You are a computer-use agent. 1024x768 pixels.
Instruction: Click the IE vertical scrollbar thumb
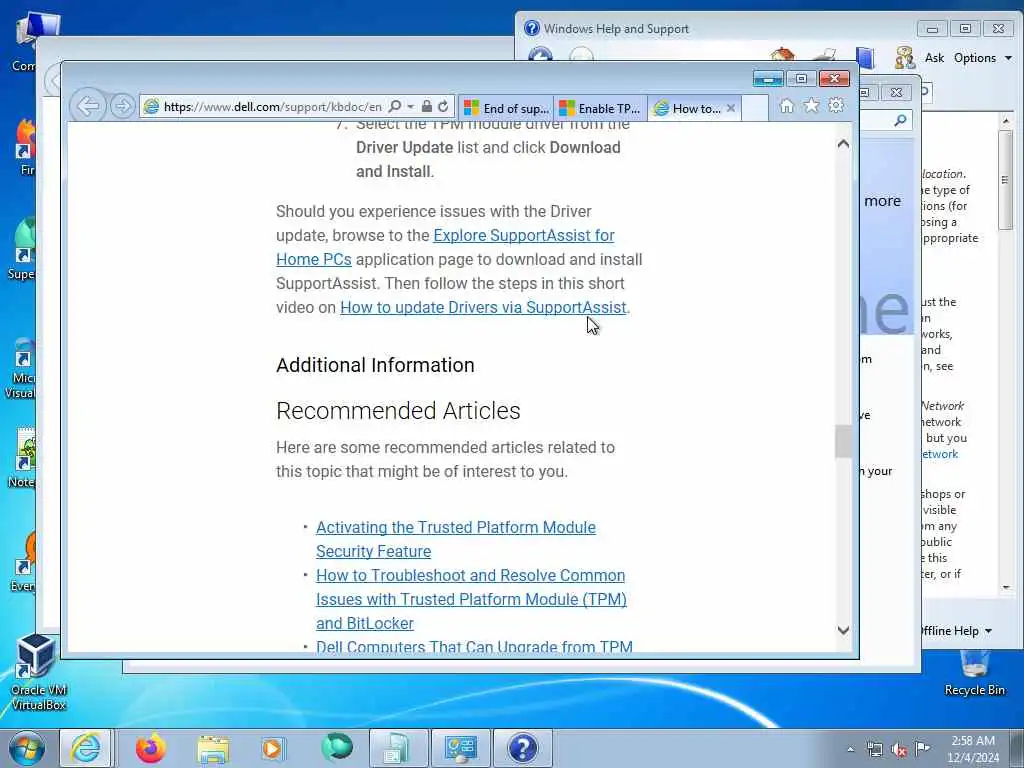click(x=843, y=441)
